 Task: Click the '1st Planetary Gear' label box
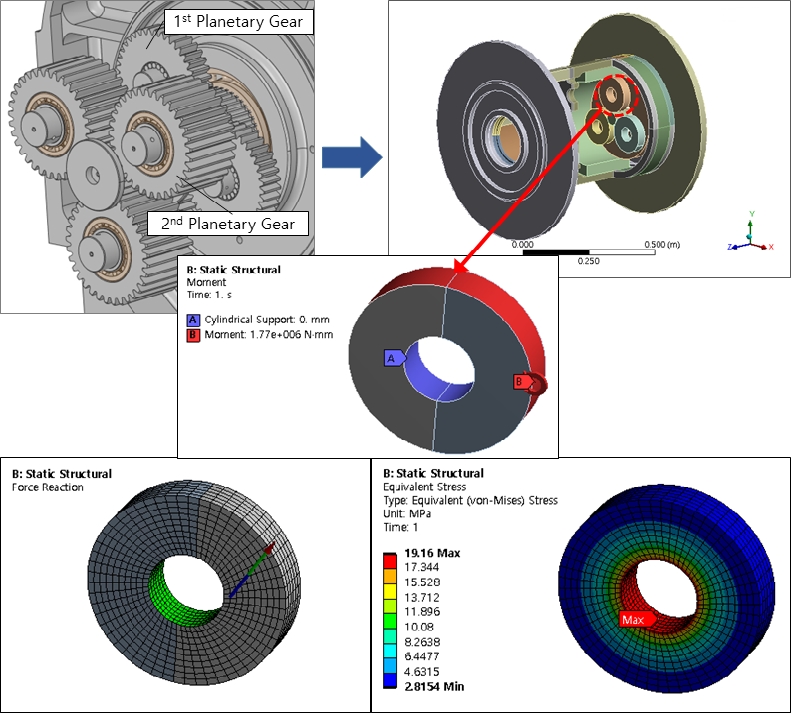(x=239, y=22)
